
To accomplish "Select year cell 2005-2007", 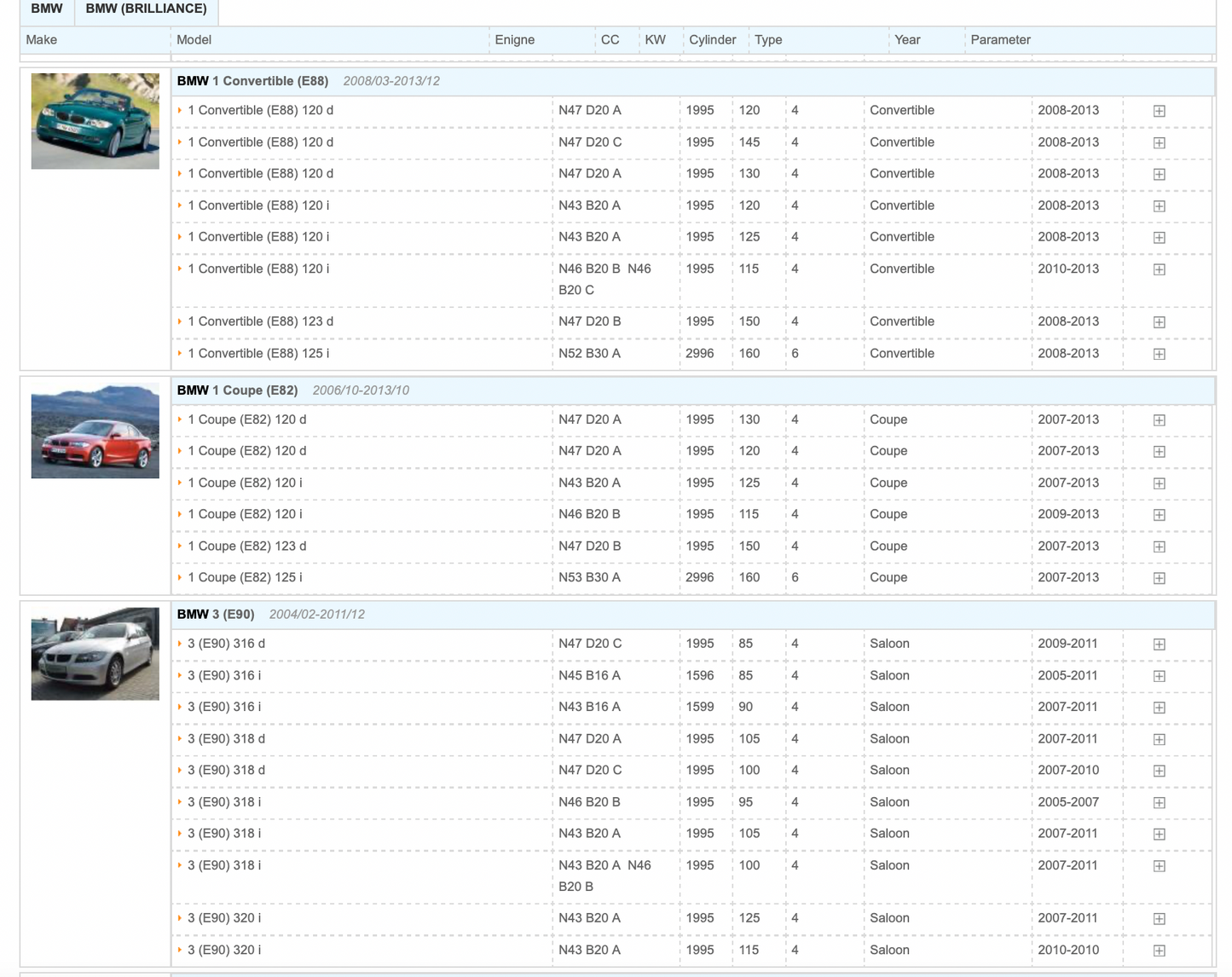I will pyautogui.click(x=1068, y=802).
